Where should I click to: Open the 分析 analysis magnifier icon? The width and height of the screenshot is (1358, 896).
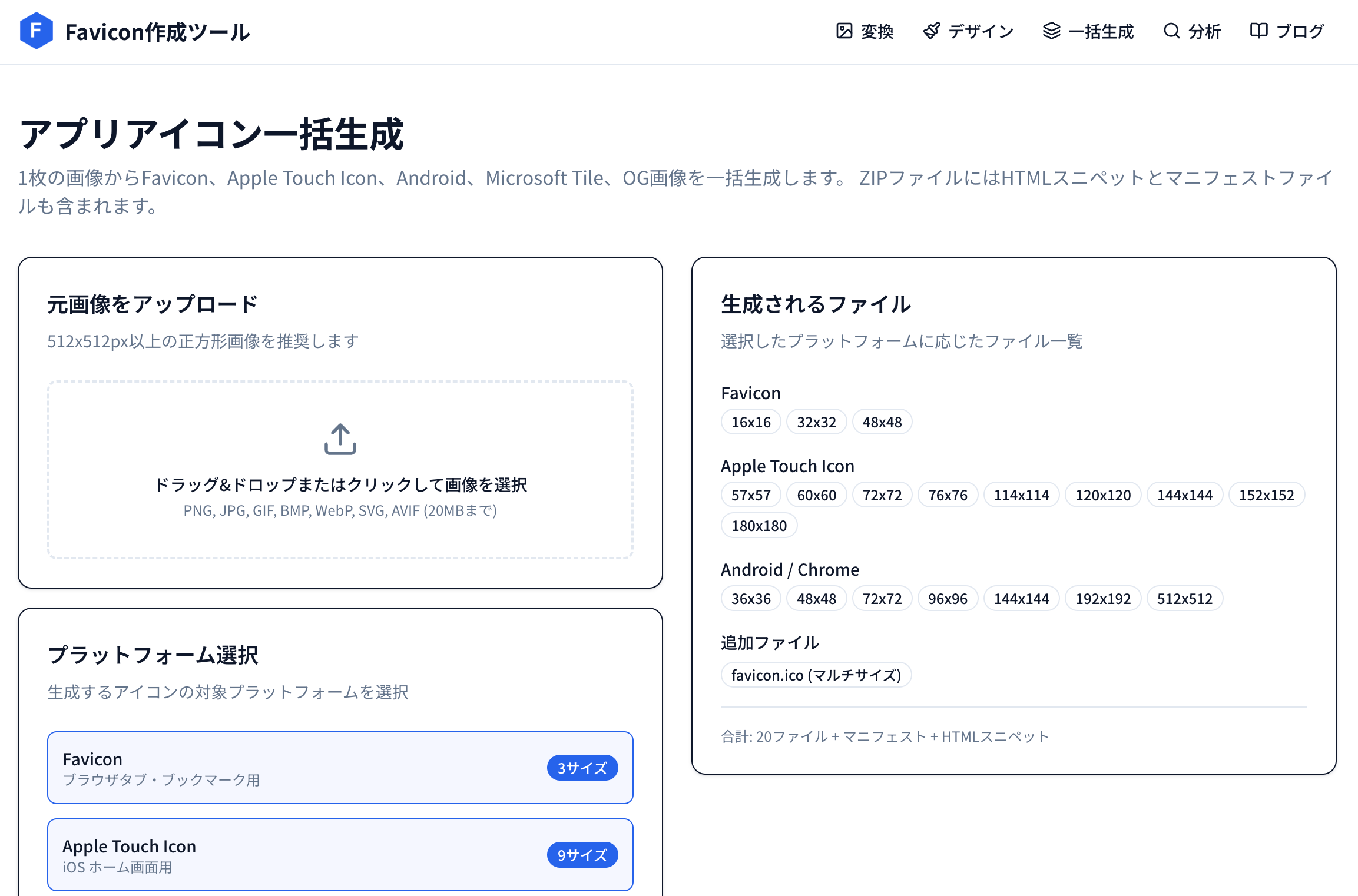pyautogui.click(x=1172, y=31)
